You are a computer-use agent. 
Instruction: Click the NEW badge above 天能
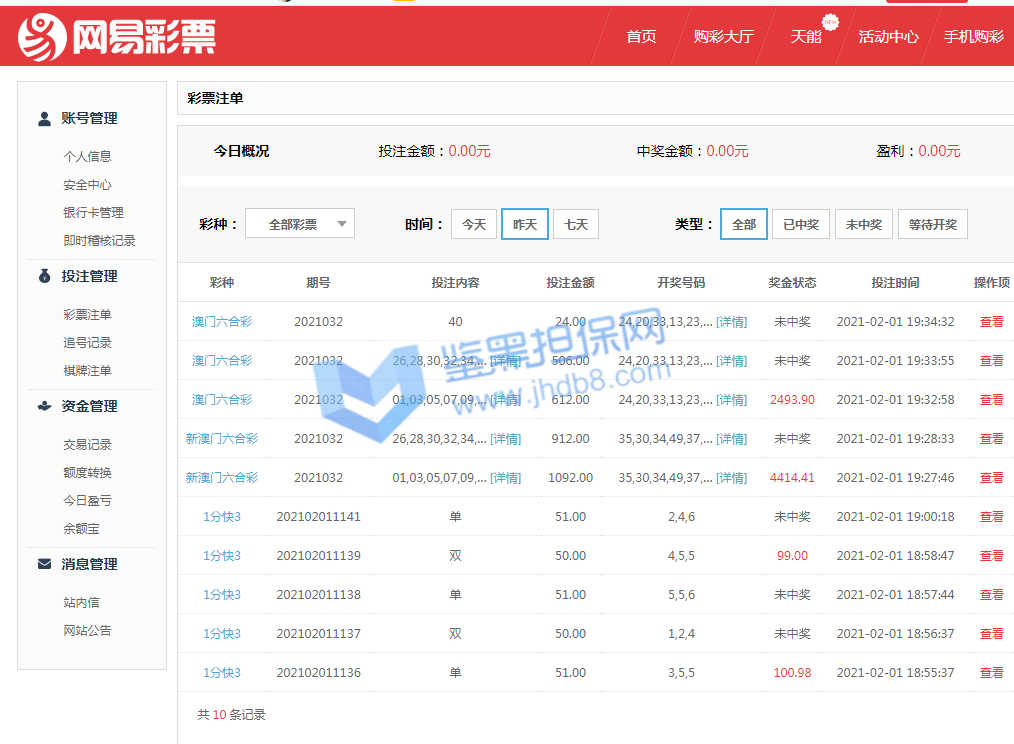pos(829,21)
